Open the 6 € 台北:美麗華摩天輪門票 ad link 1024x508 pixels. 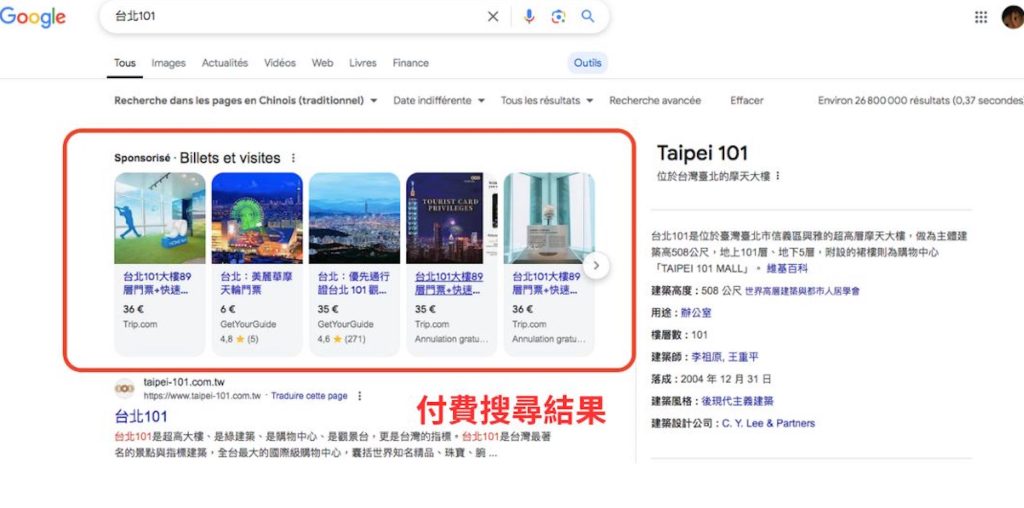(256, 283)
